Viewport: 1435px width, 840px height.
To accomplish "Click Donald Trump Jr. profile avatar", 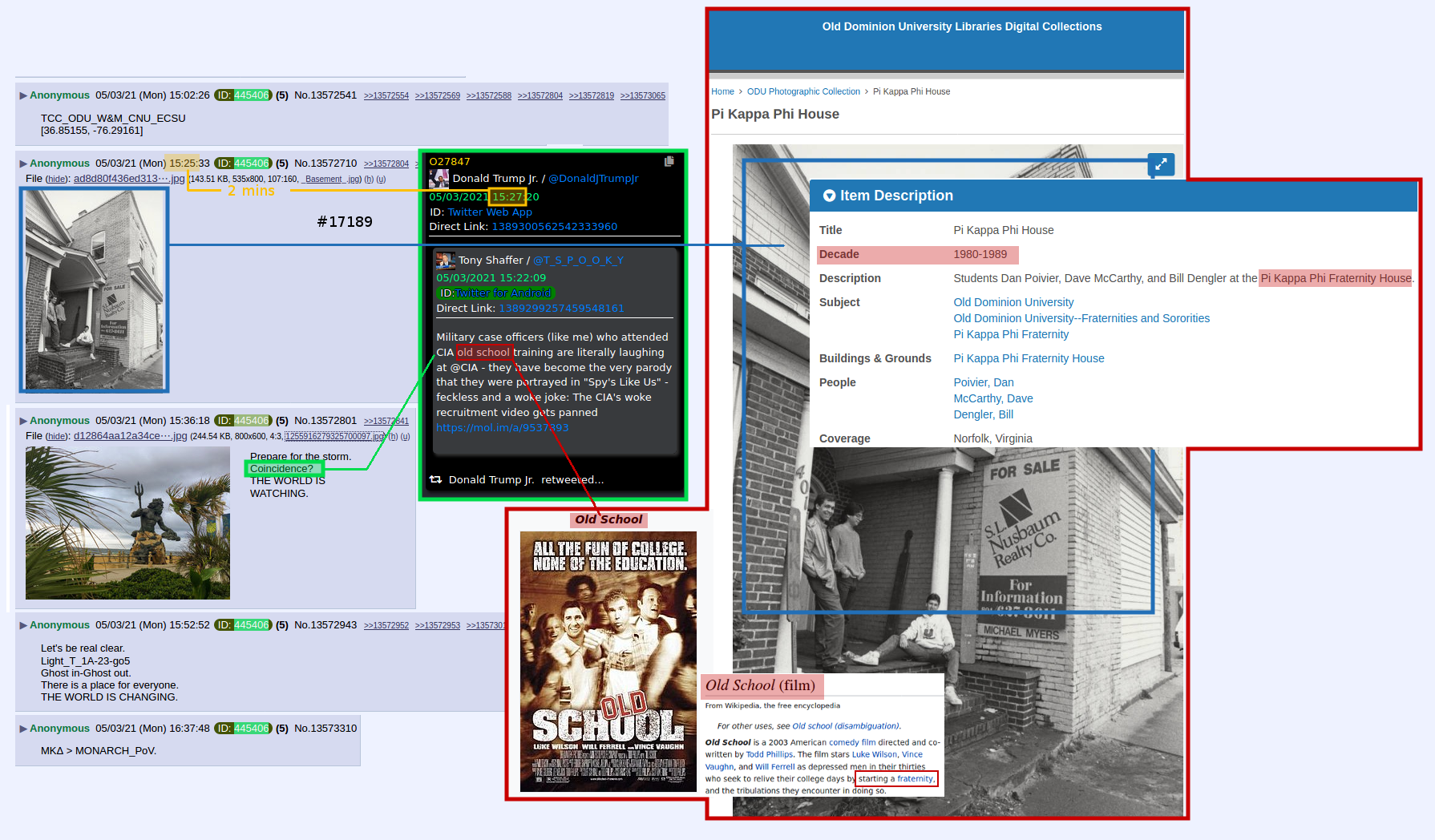I will click(x=439, y=178).
